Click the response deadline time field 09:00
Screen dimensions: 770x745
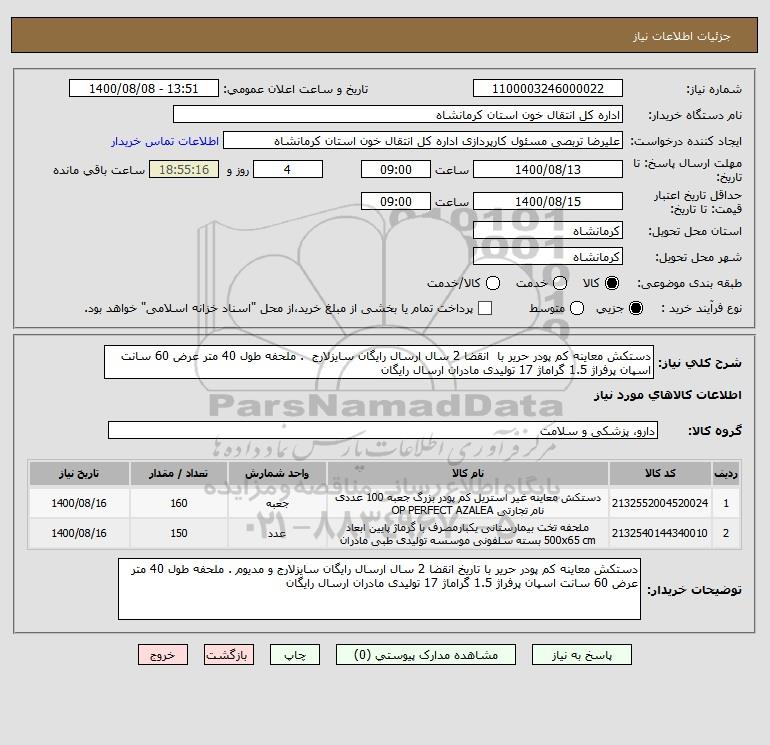pos(396,169)
